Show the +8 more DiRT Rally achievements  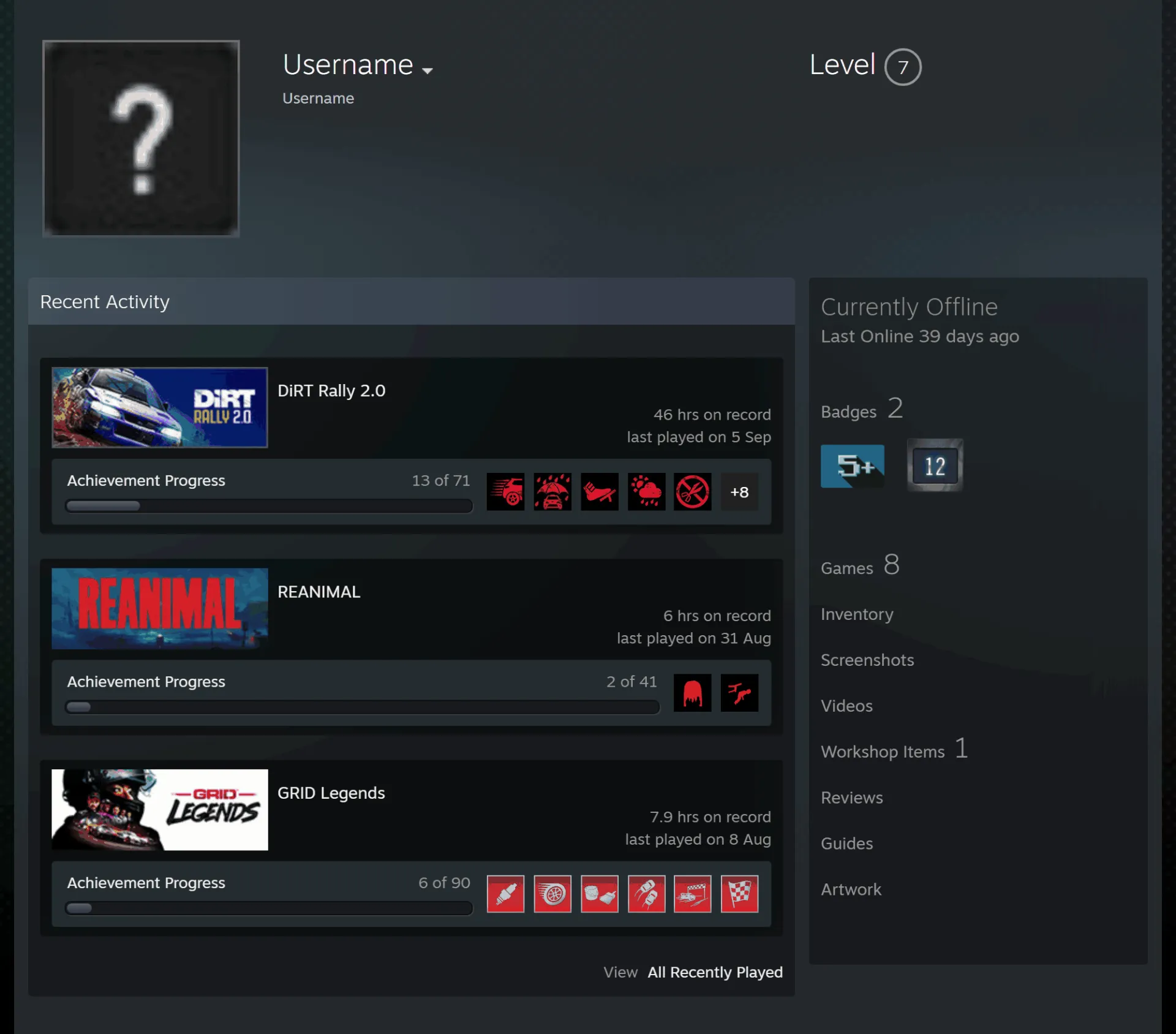point(739,491)
